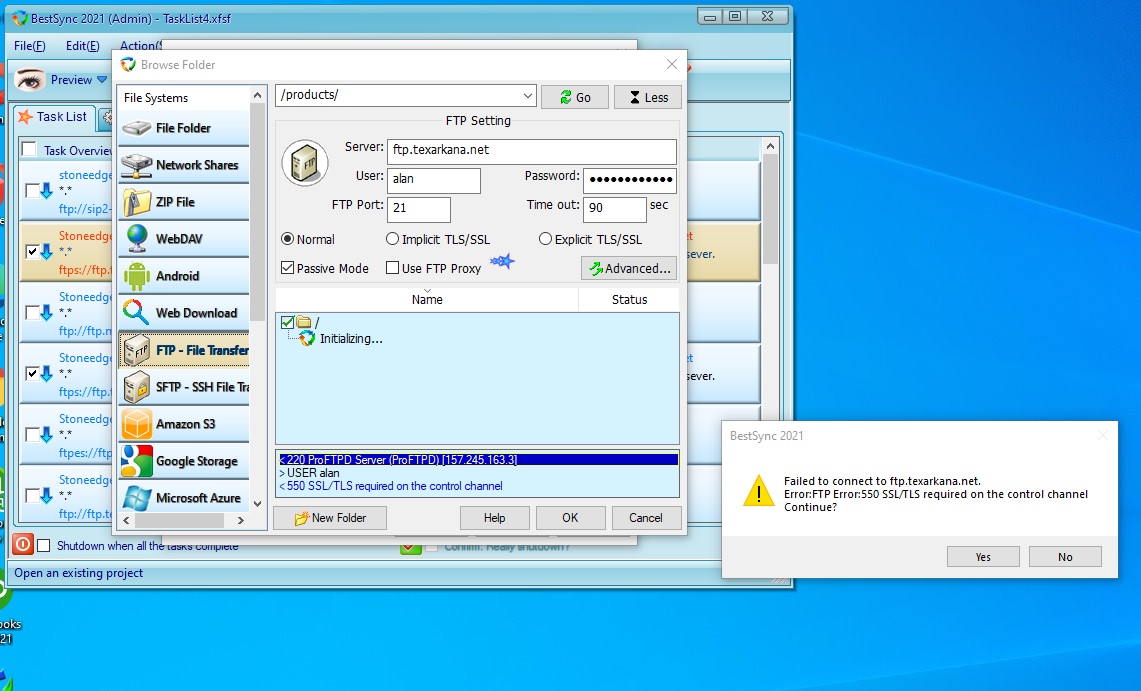Select SFTP - SSH File Transfer entry
Screen dimensions: 1141x691
184,388
